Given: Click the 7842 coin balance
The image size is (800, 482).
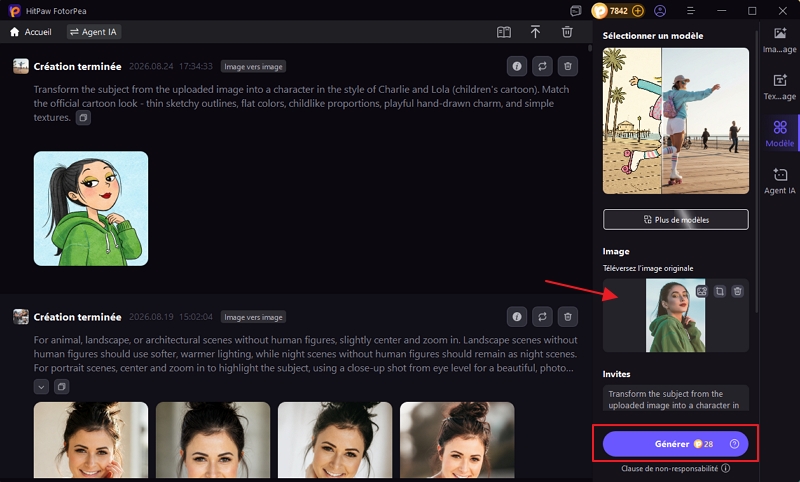Looking at the screenshot, I should [x=618, y=11].
